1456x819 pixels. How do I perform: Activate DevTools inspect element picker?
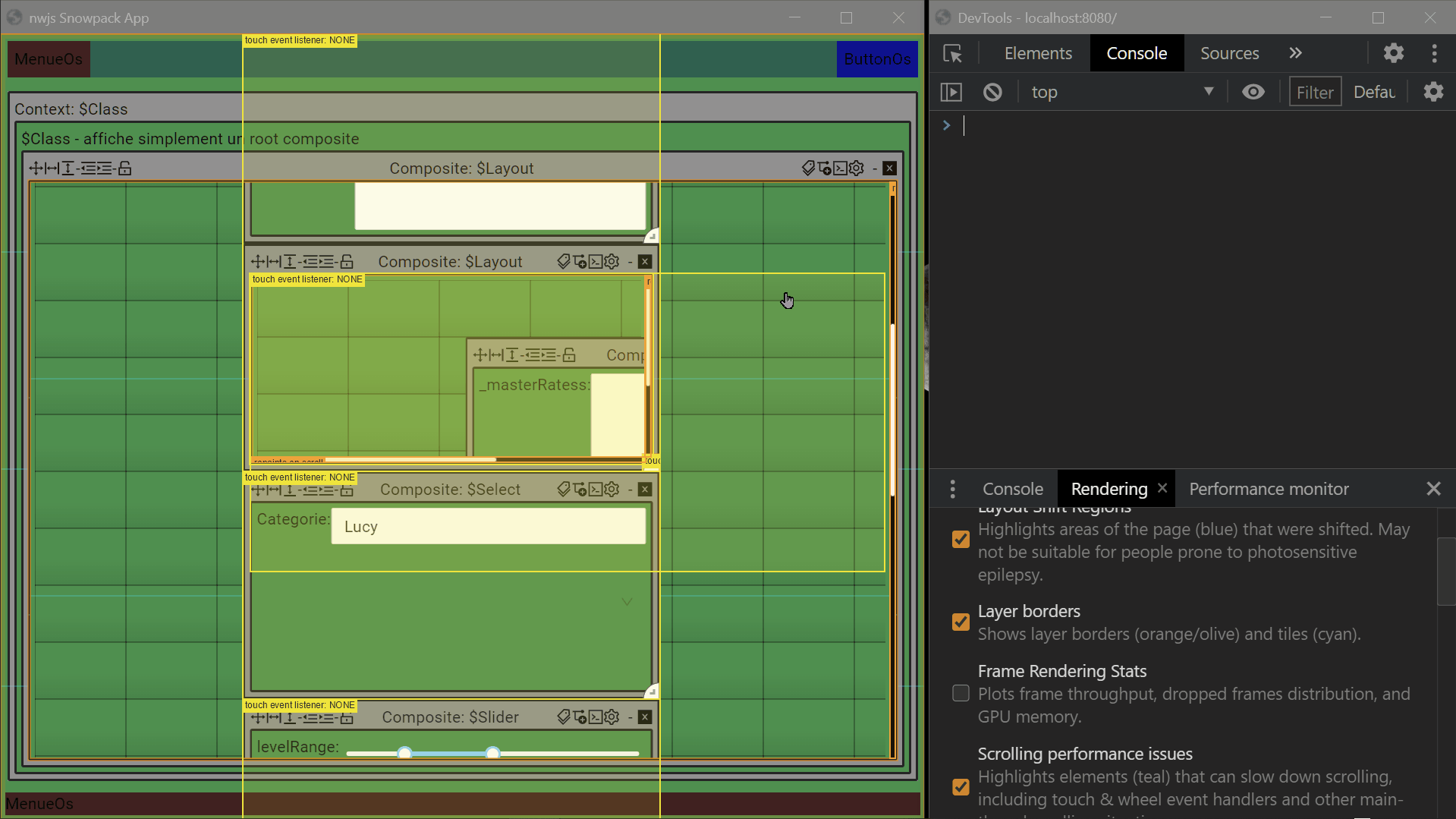952,53
